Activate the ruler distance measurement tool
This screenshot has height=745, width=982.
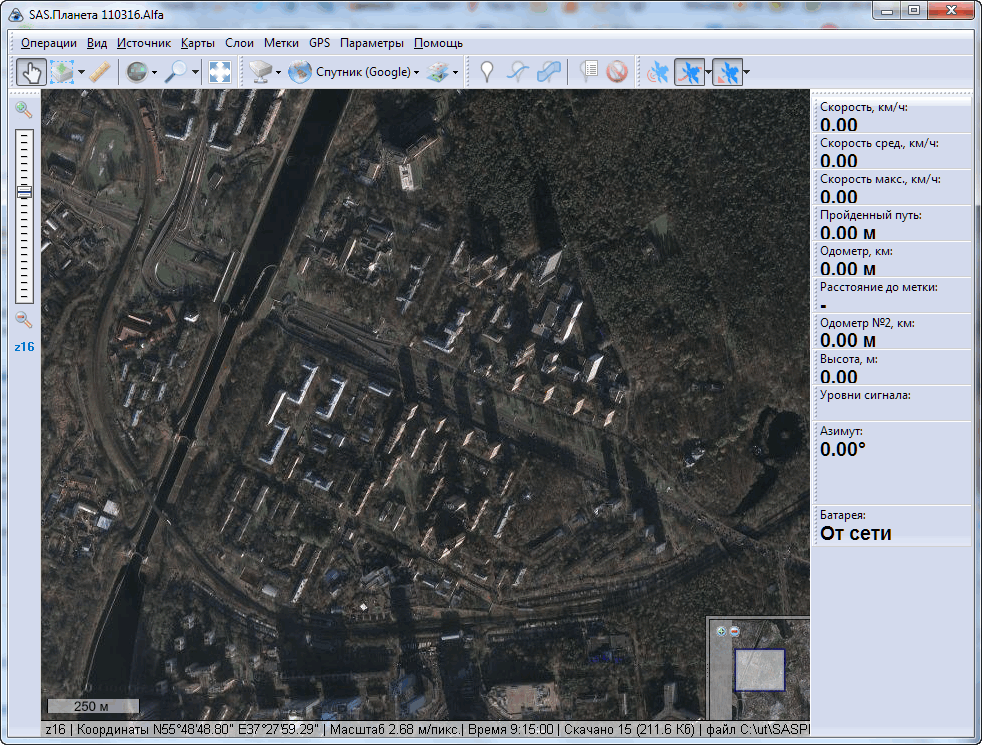click(99, 72)
